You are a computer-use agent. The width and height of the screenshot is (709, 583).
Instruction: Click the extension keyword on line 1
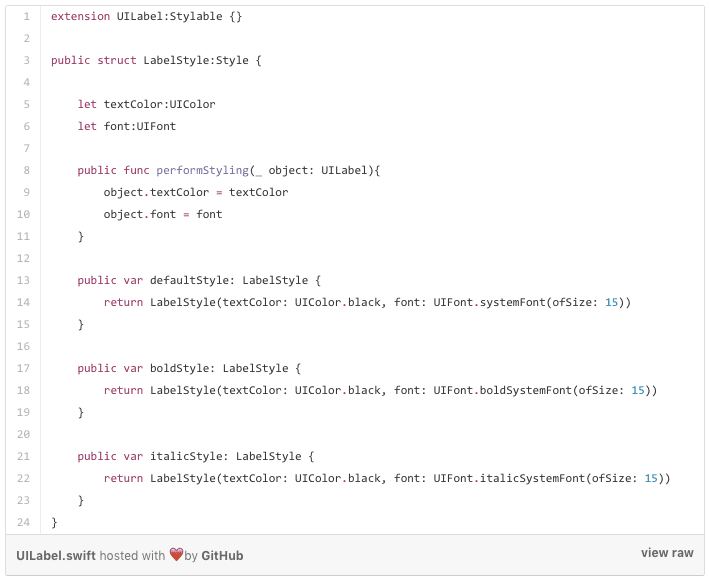click(80, 17)
